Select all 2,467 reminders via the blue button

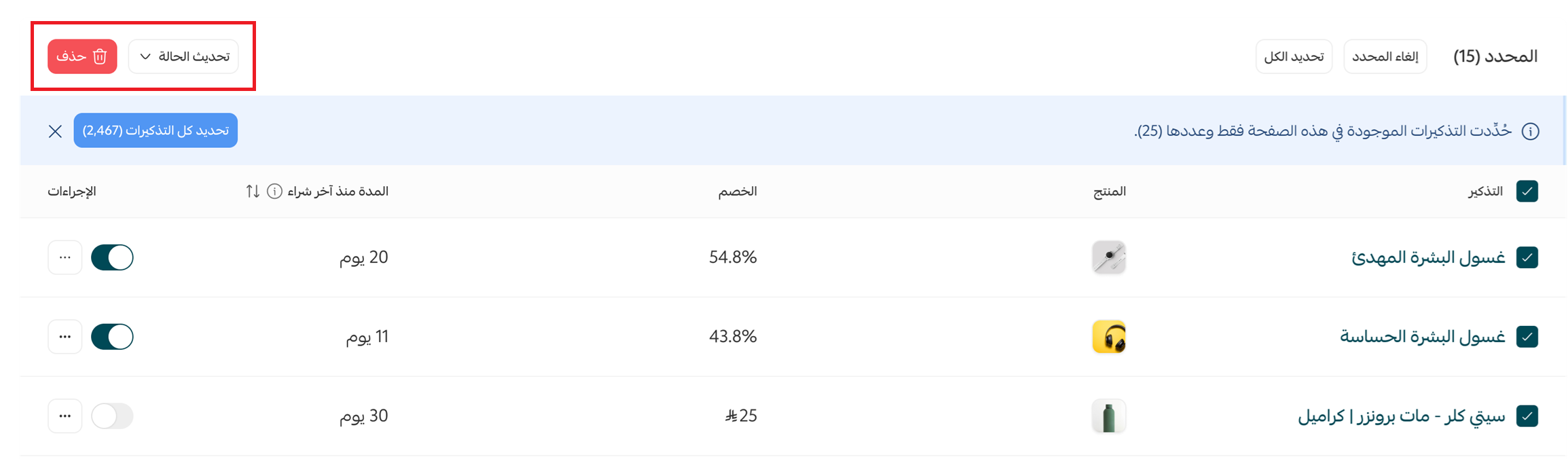[x=156, y=130]
